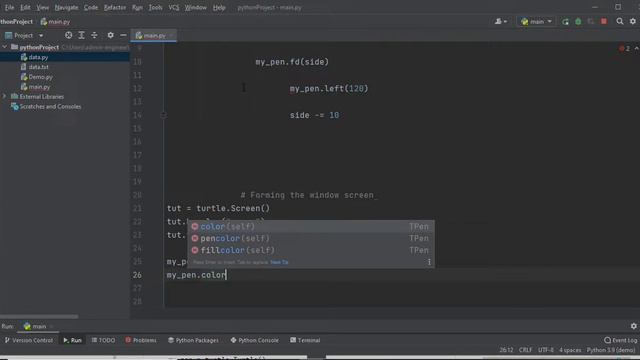Viewport: 640px width, 360px height.
Task: Collapse the pythonProject tree node
Action: click(4, 47)
